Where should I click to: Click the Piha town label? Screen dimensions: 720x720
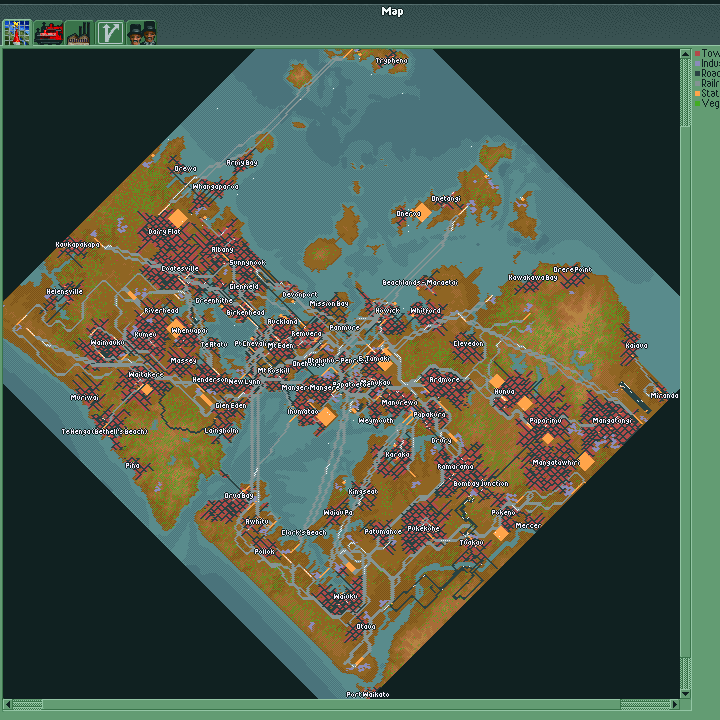(132, 465)
